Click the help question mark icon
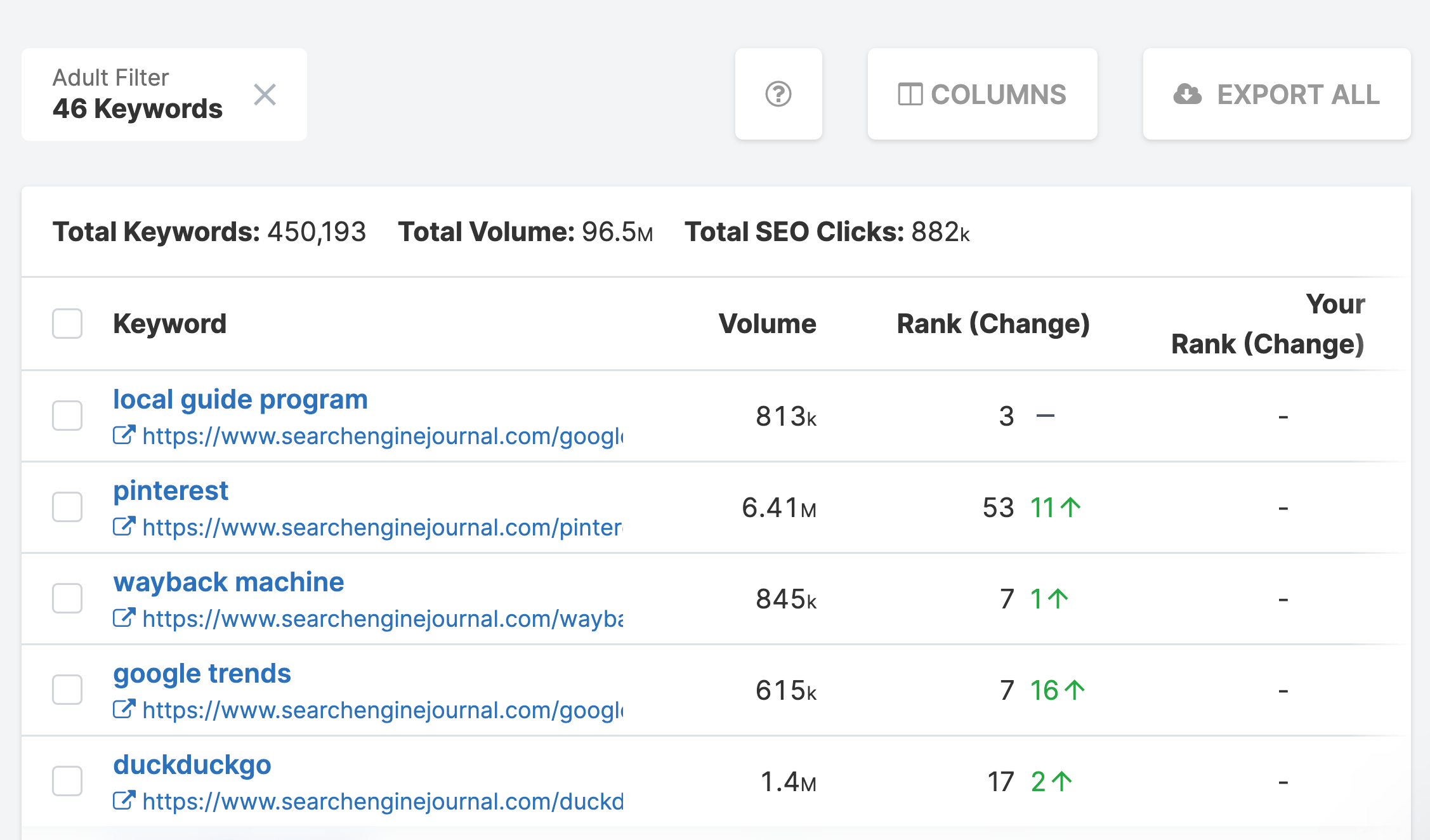The width and height of the screenshot is (1430, 840). pyautogui.click(x=778, y=95)
